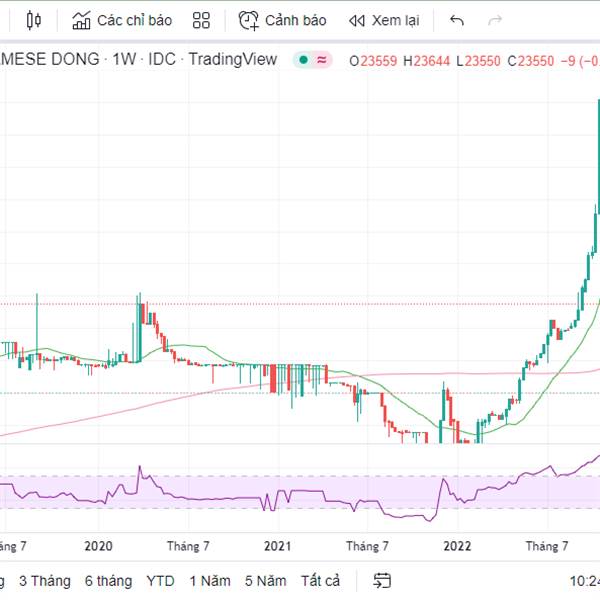The width and height of the screenshot is (600, 600).
Task: Click the L23550 low price value
Action: pos(478,61)
